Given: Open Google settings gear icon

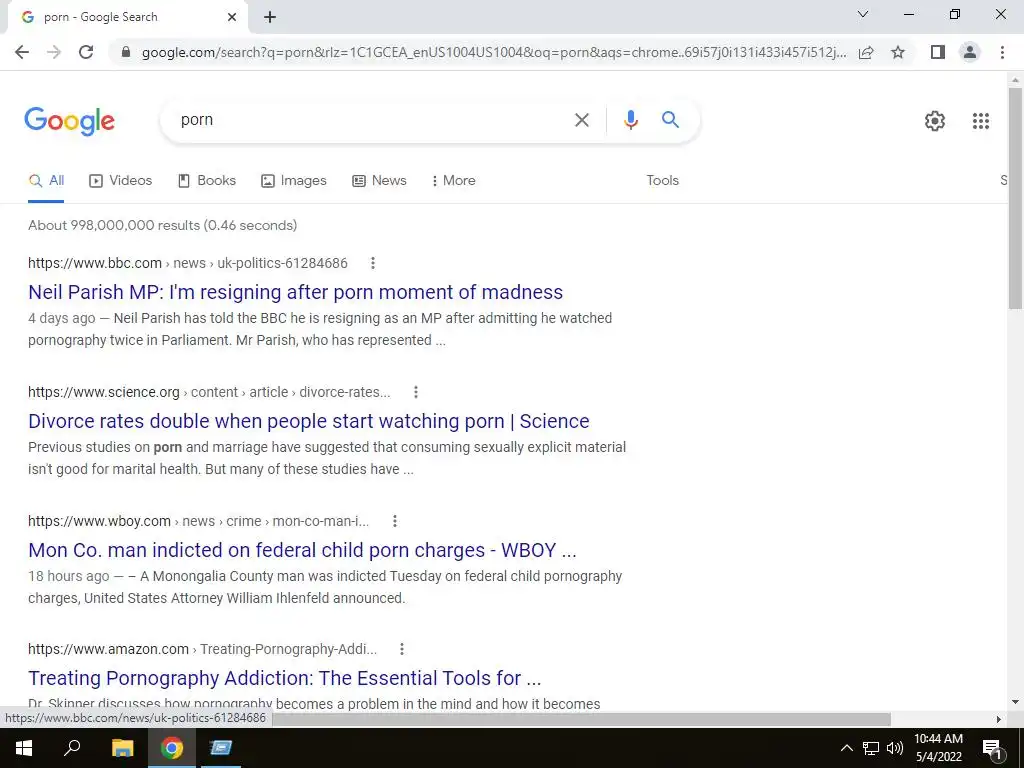Looking at the screenshot, I should click(x=935, y=121).
